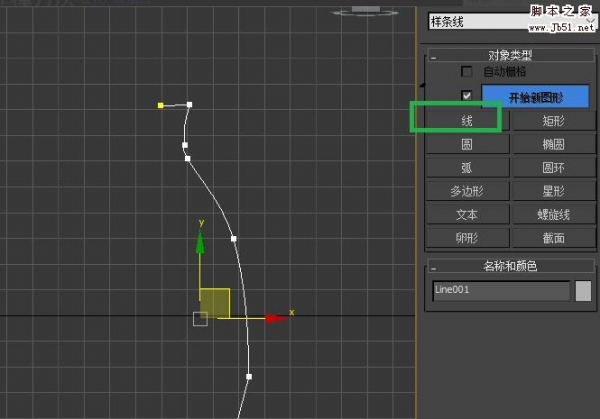Choose the 文本 text shape button

click(x=467, y=214)
